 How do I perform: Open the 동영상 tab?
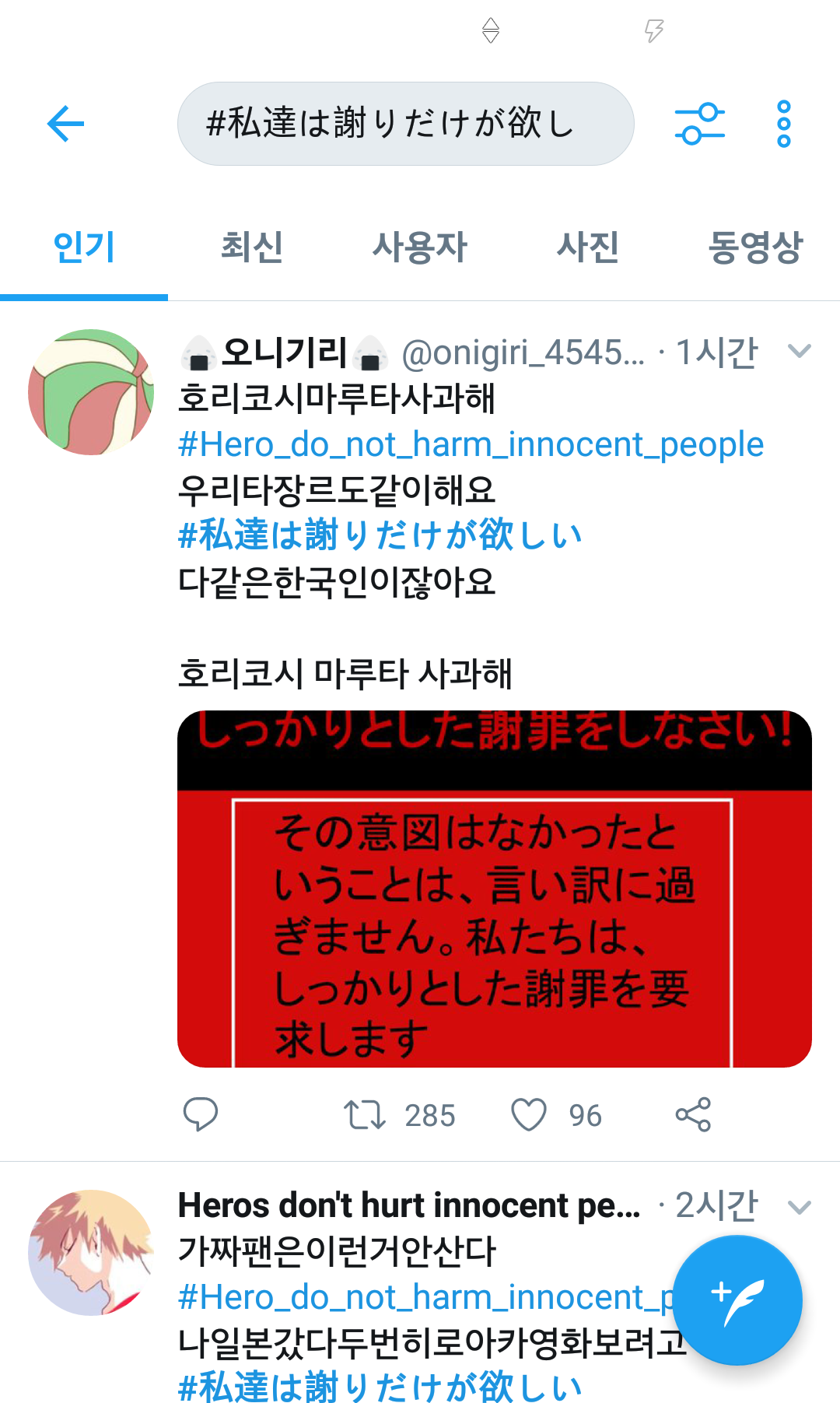coord(756,247)
